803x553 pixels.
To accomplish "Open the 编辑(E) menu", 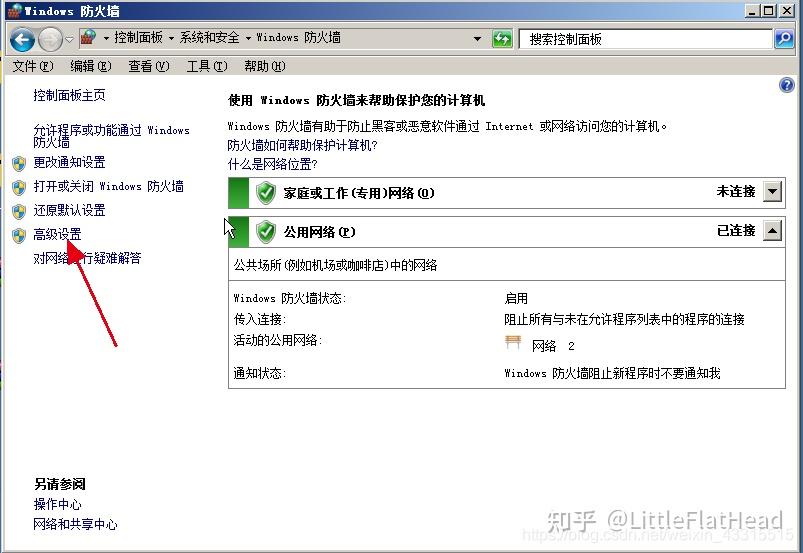I will pyautogui.click(x=91, y=66).
